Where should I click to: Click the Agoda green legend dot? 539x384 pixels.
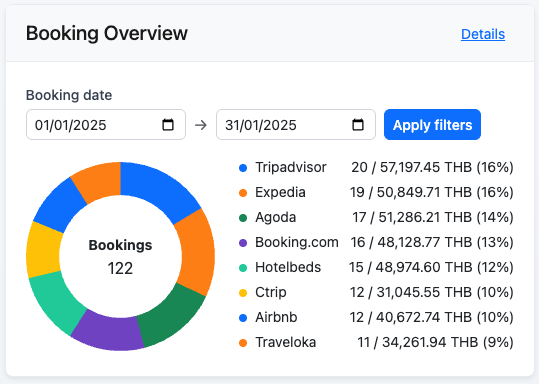[243, 218]
